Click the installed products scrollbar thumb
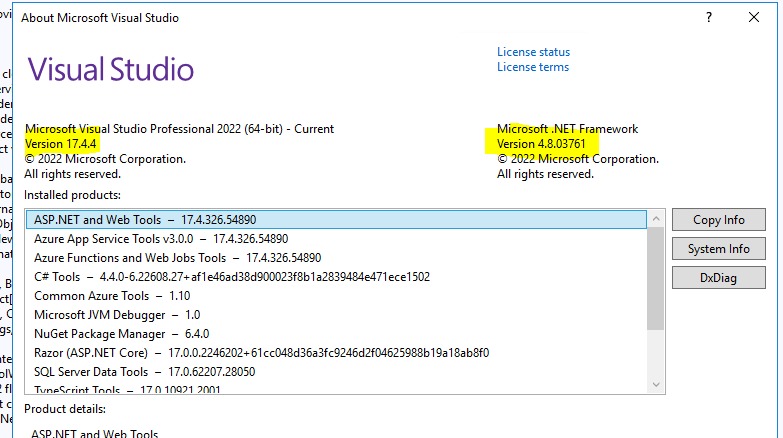This screenshot has width=783, height=438. click(656, 279)
